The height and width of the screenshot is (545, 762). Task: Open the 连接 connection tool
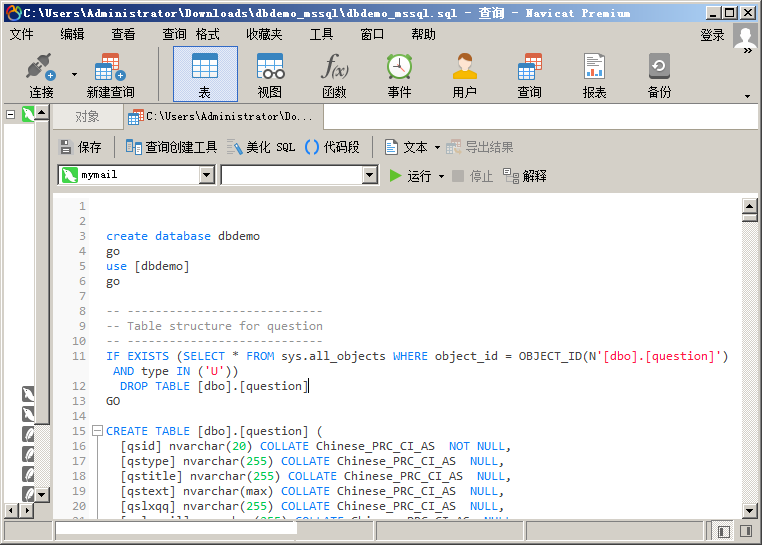tap(41, 75)
